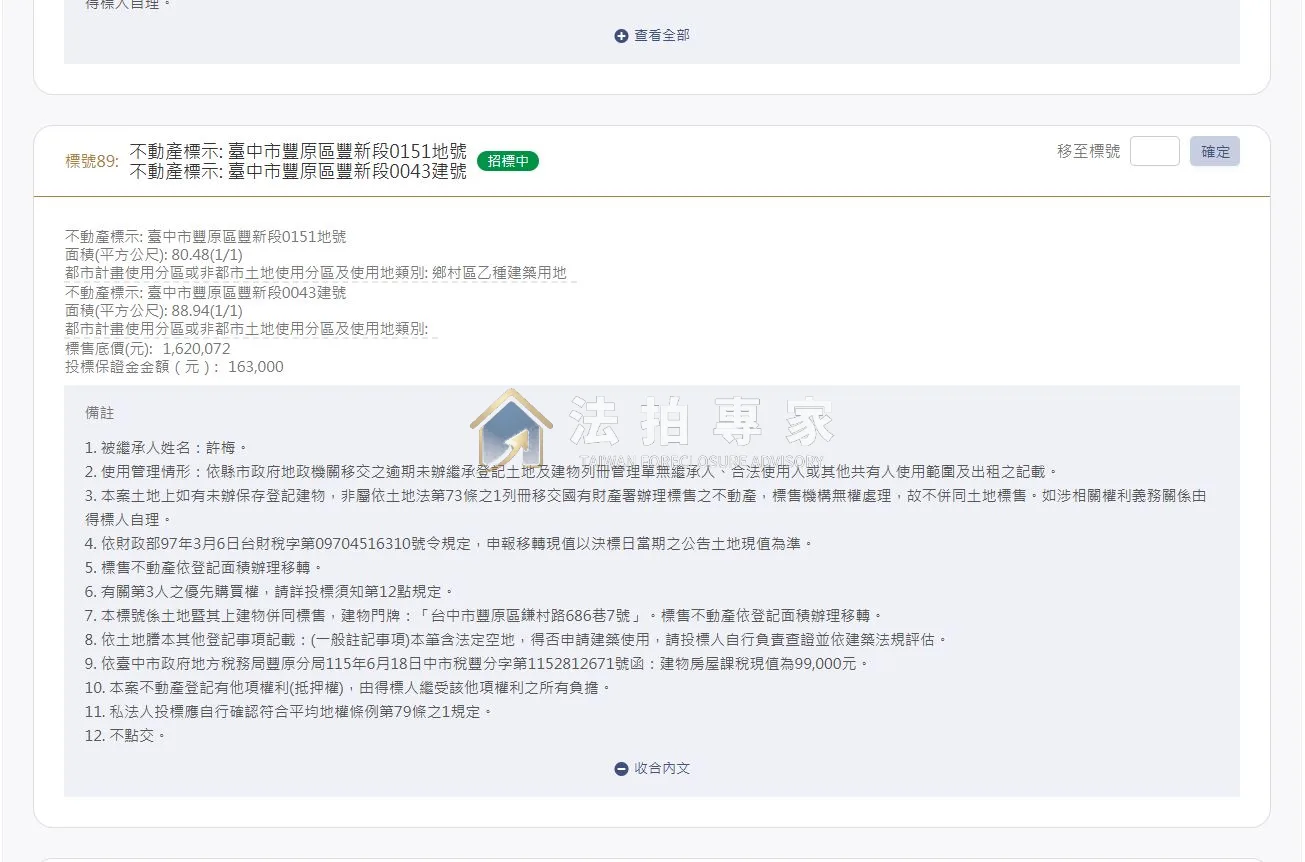Click remark 10 about 抵押權
This screenshot has height=862, width=1305.
[x=348, y=688]
